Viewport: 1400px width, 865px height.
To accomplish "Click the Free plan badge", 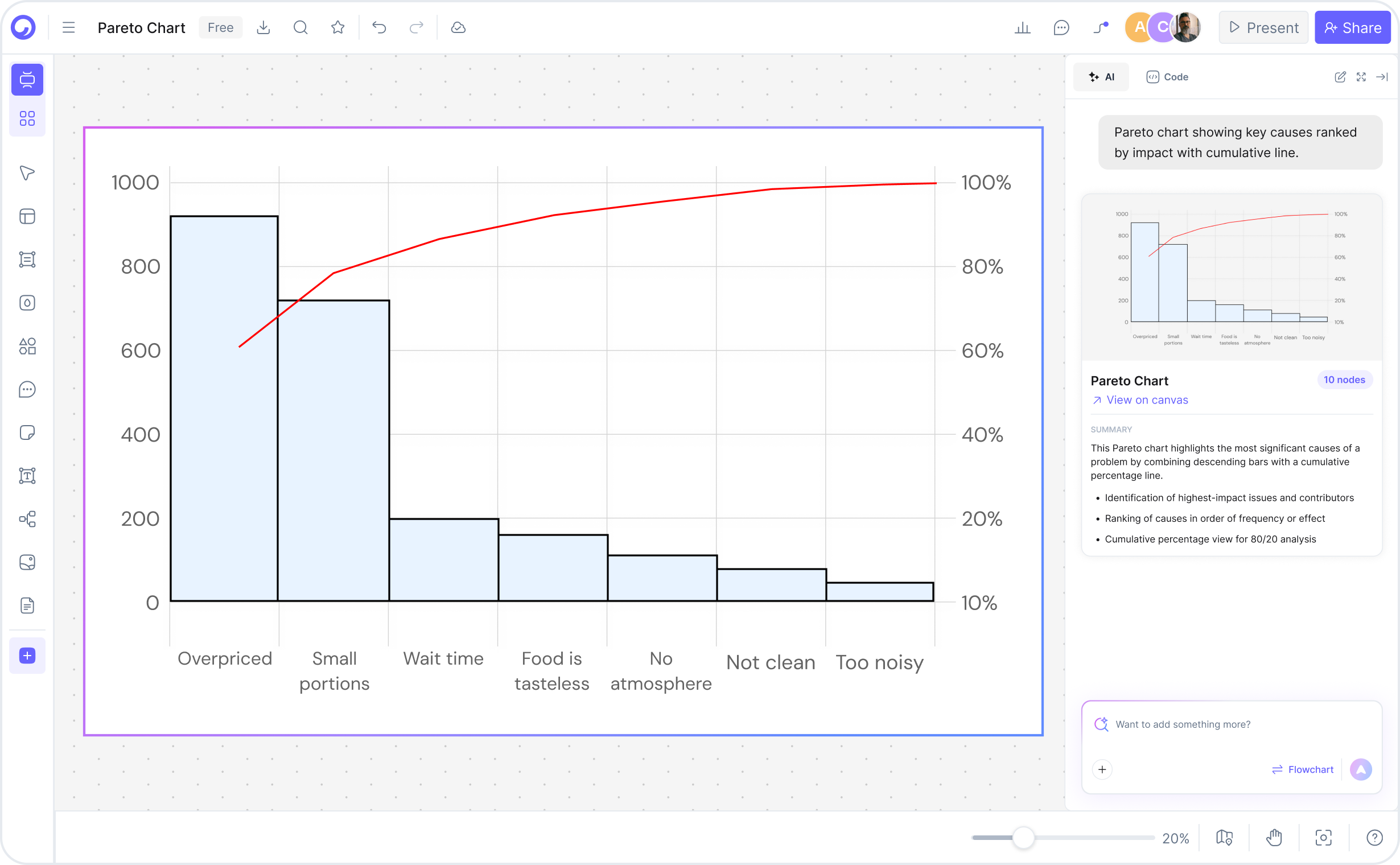I will (220, 27).
